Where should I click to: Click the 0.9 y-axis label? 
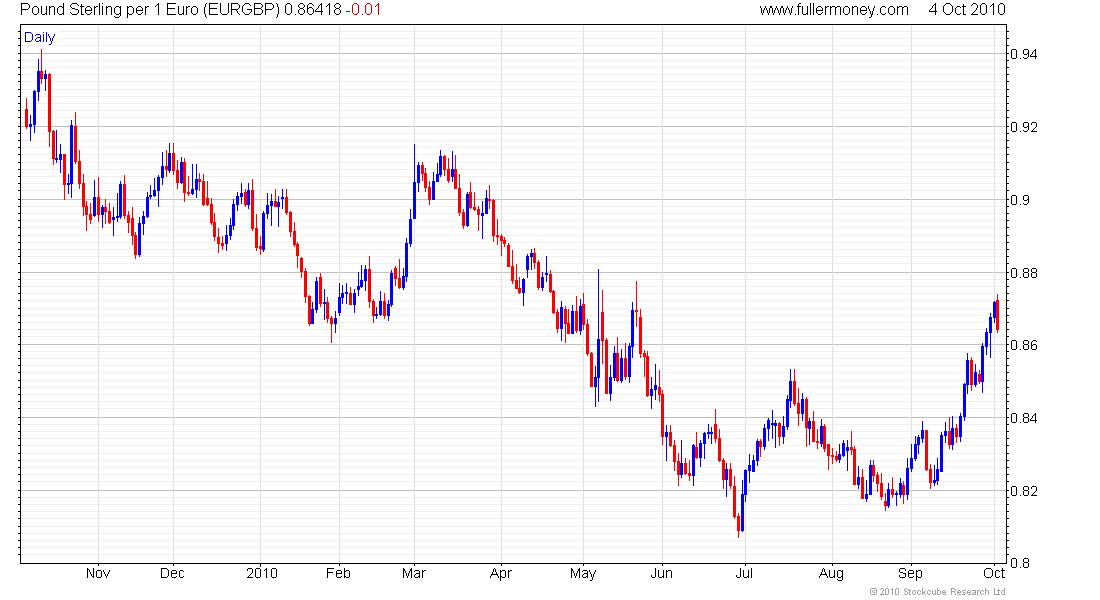coord(1020,200)
